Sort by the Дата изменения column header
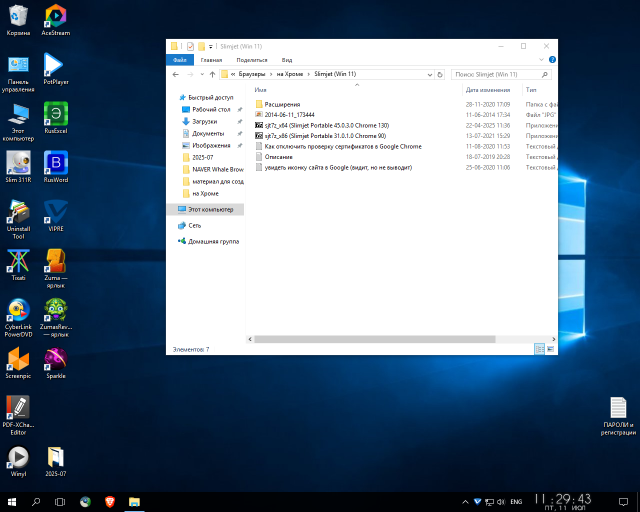 (488, 90)
